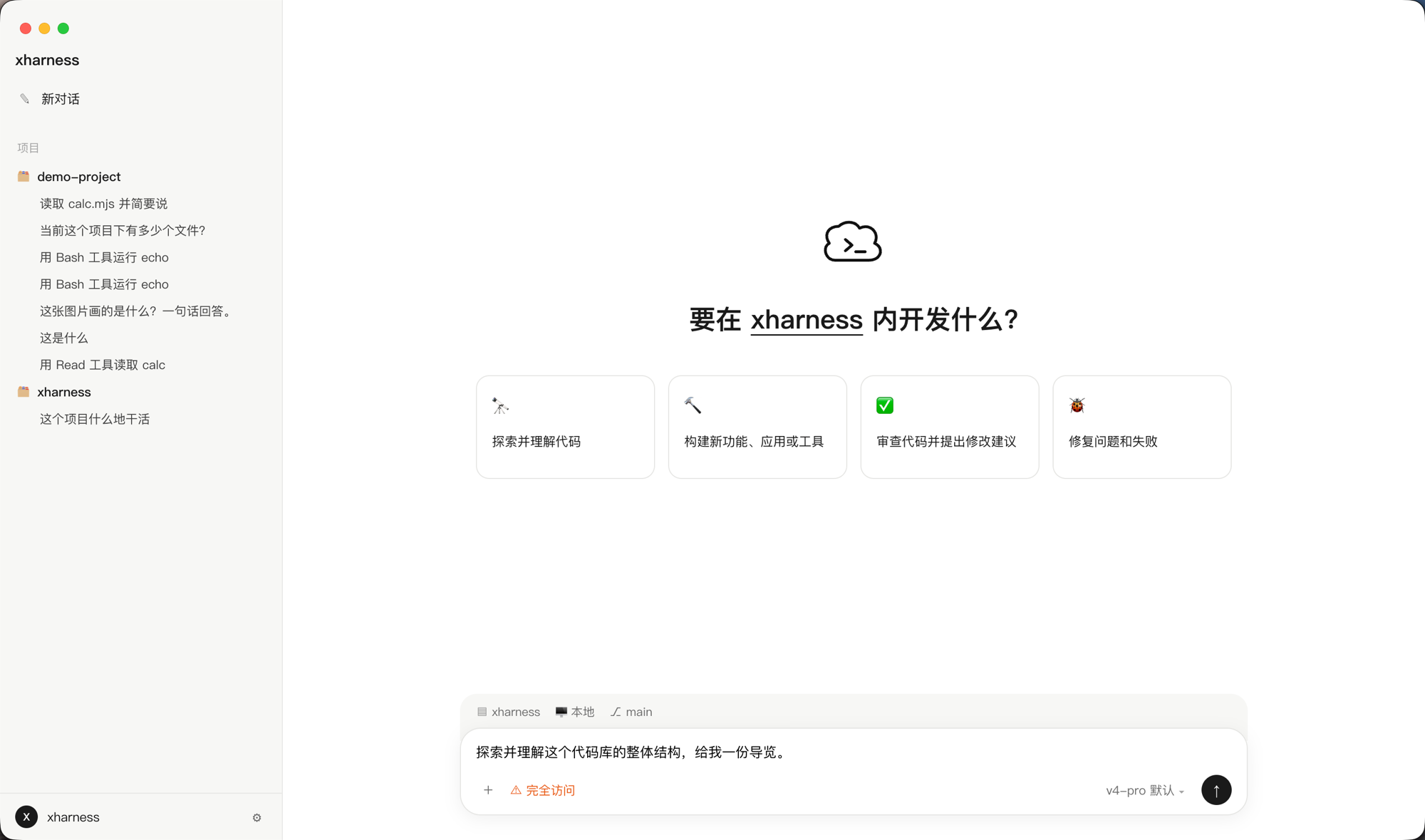Click the demo-project folder icon

(x=24, y=176)
